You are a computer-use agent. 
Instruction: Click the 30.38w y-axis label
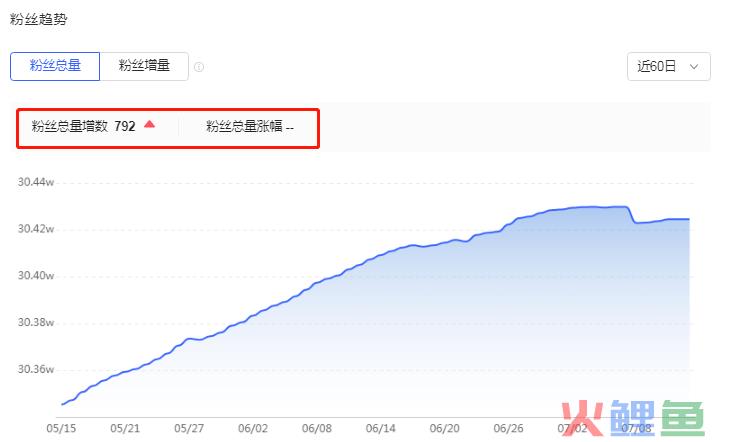36,322
